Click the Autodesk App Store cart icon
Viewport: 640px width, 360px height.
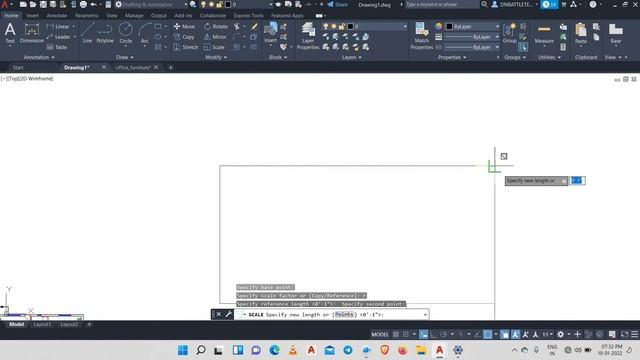tap(564, 4)
